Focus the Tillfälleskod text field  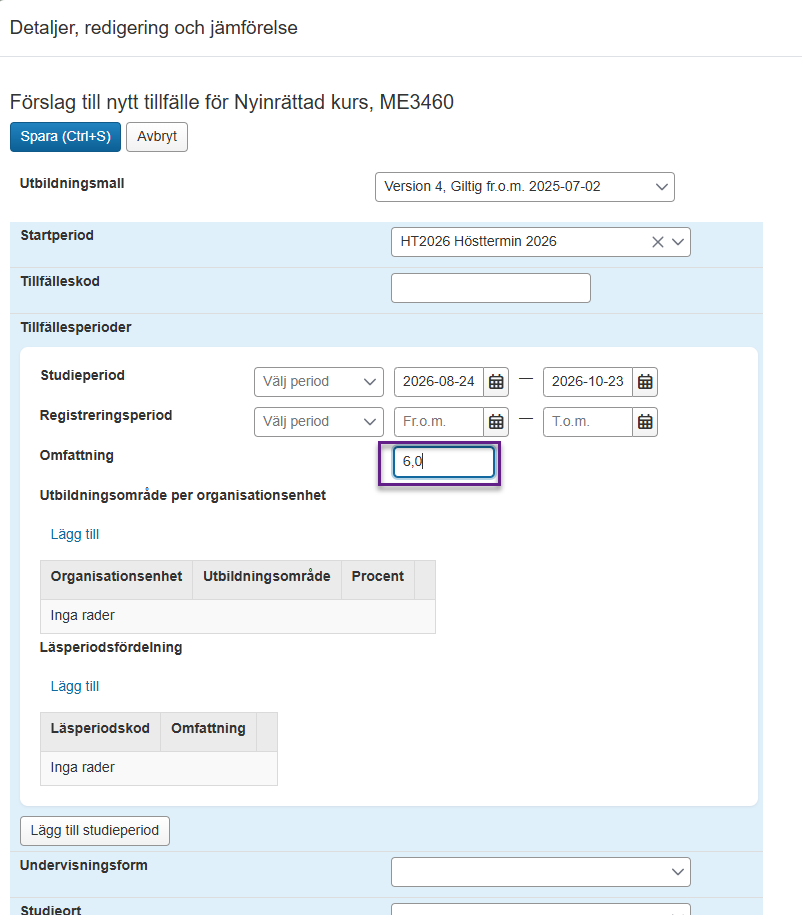tap(490, 288)
